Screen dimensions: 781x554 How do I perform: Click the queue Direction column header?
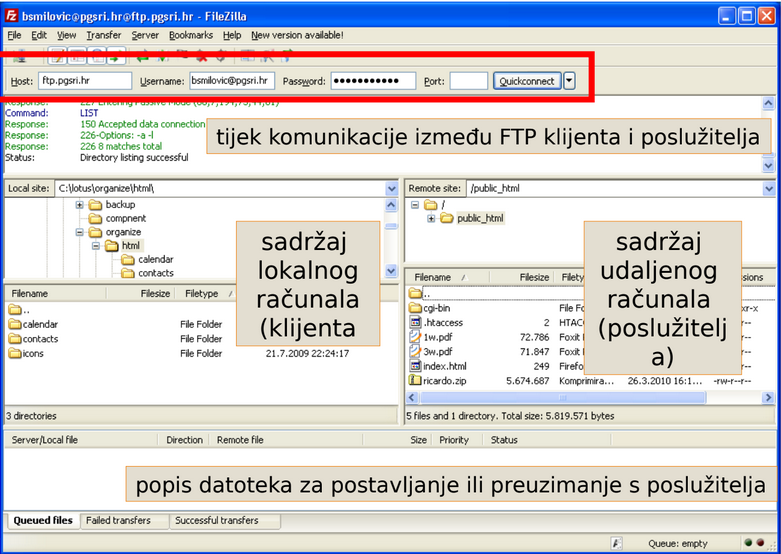click(x=184, y=440)
